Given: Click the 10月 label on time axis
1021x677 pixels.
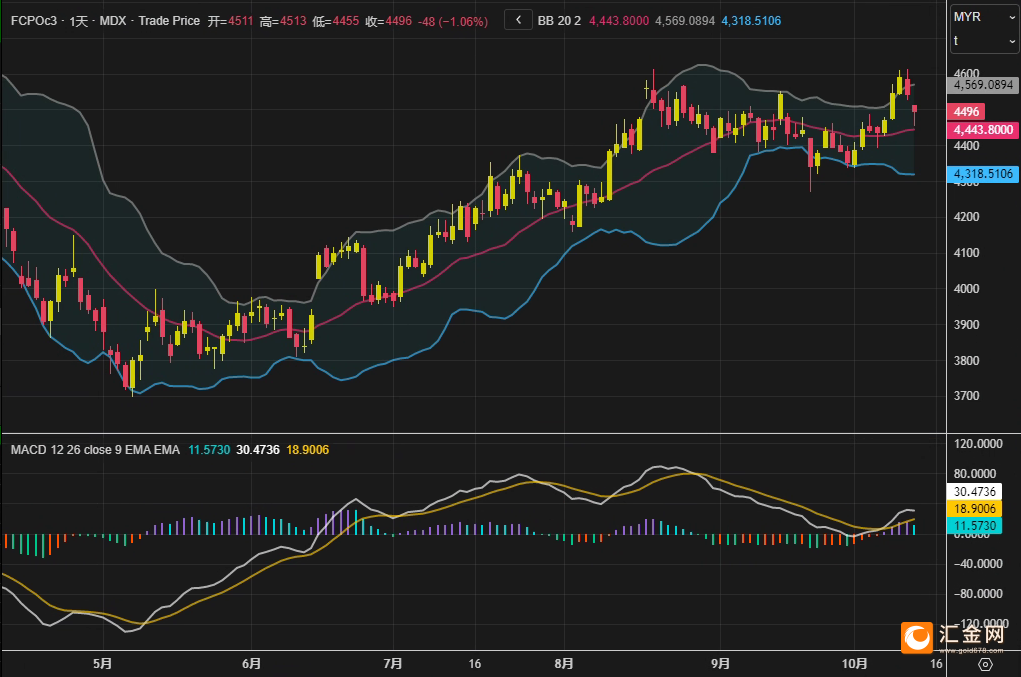Looking at the screenshot, I should (x=853, y=663).
